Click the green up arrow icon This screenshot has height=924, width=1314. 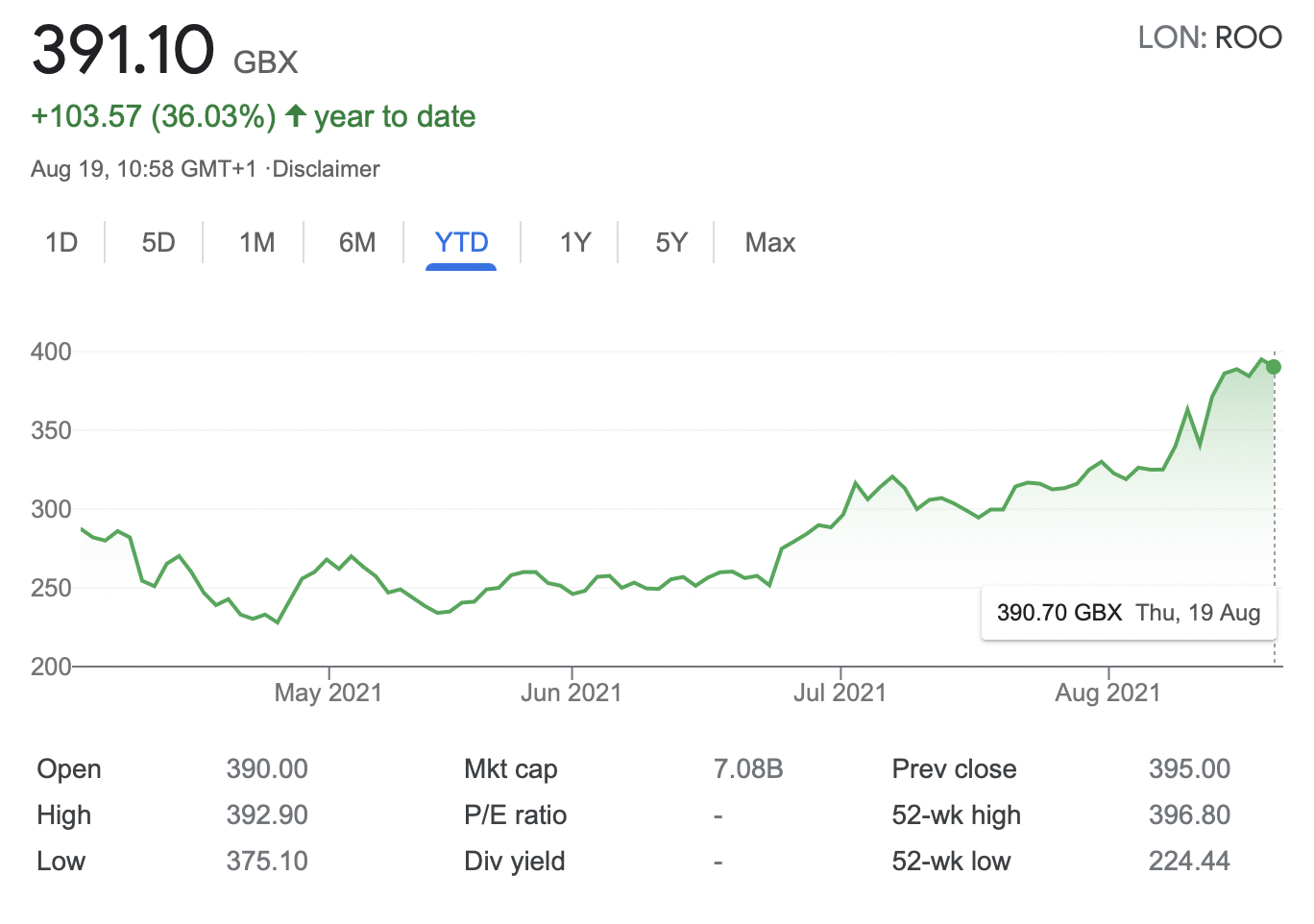(x=296, y=116)
